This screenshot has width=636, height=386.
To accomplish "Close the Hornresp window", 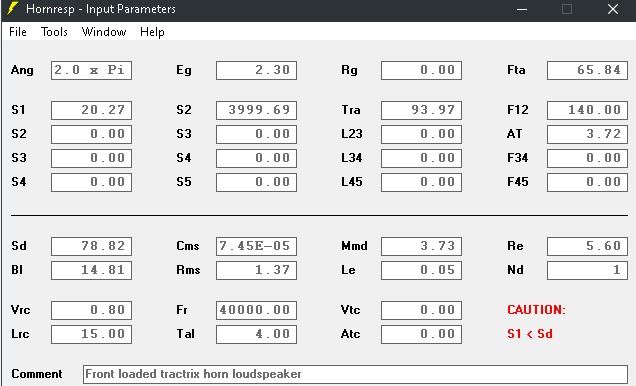I will [x=613, y=9].
